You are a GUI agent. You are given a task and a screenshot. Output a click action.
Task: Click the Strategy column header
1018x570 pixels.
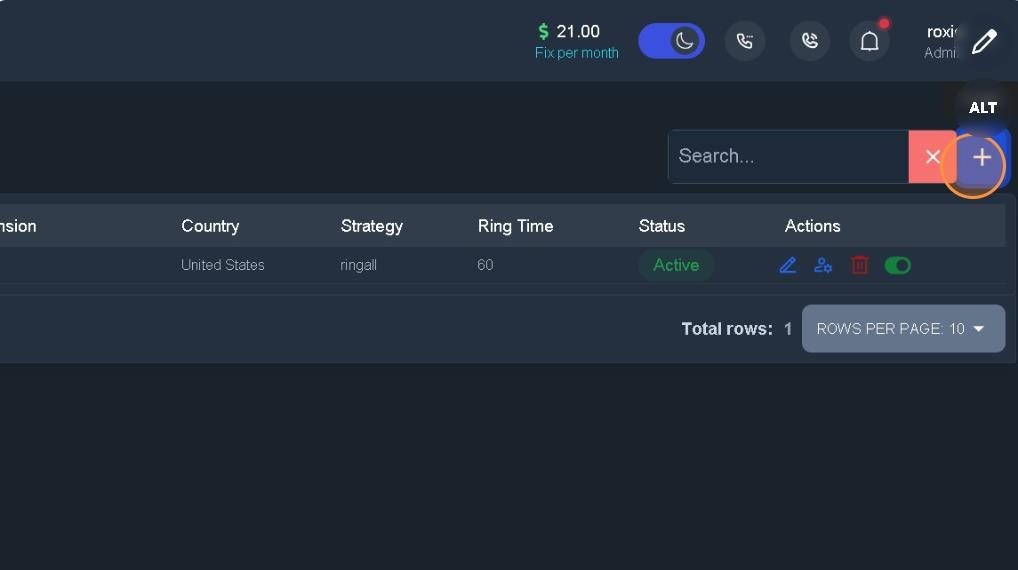[371, 226]
